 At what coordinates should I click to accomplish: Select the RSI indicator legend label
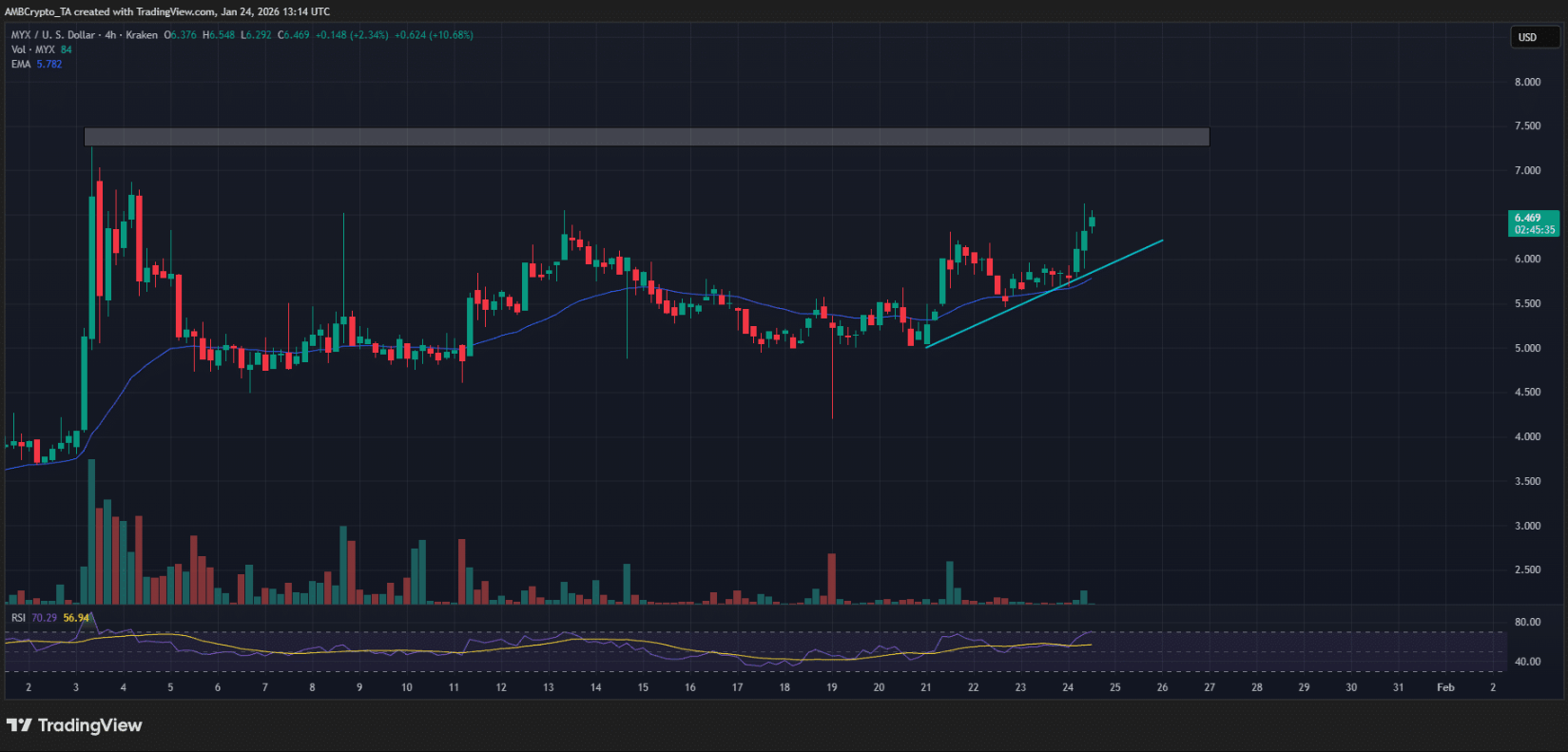tap(19, 618)
